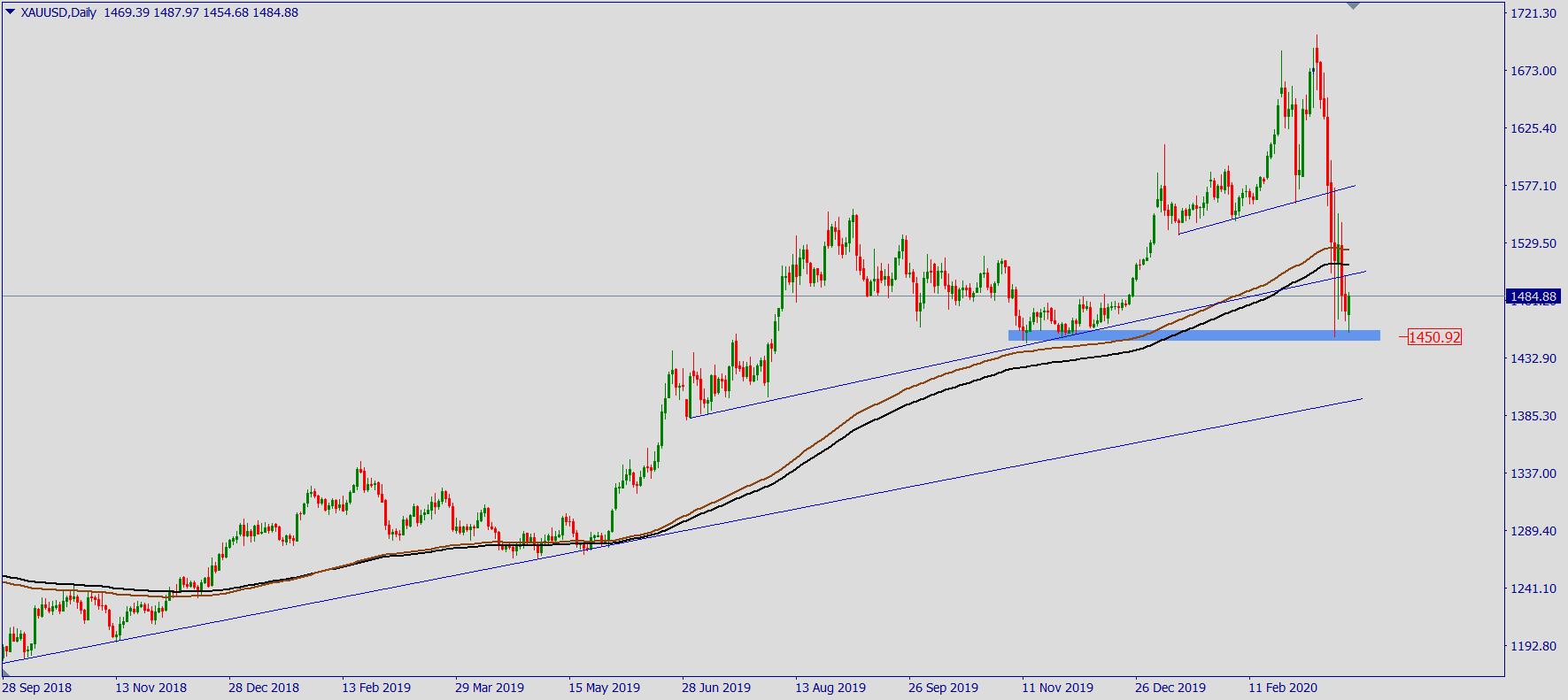Click the 29 Mar 2019 date label

click(x=490, y=688)
